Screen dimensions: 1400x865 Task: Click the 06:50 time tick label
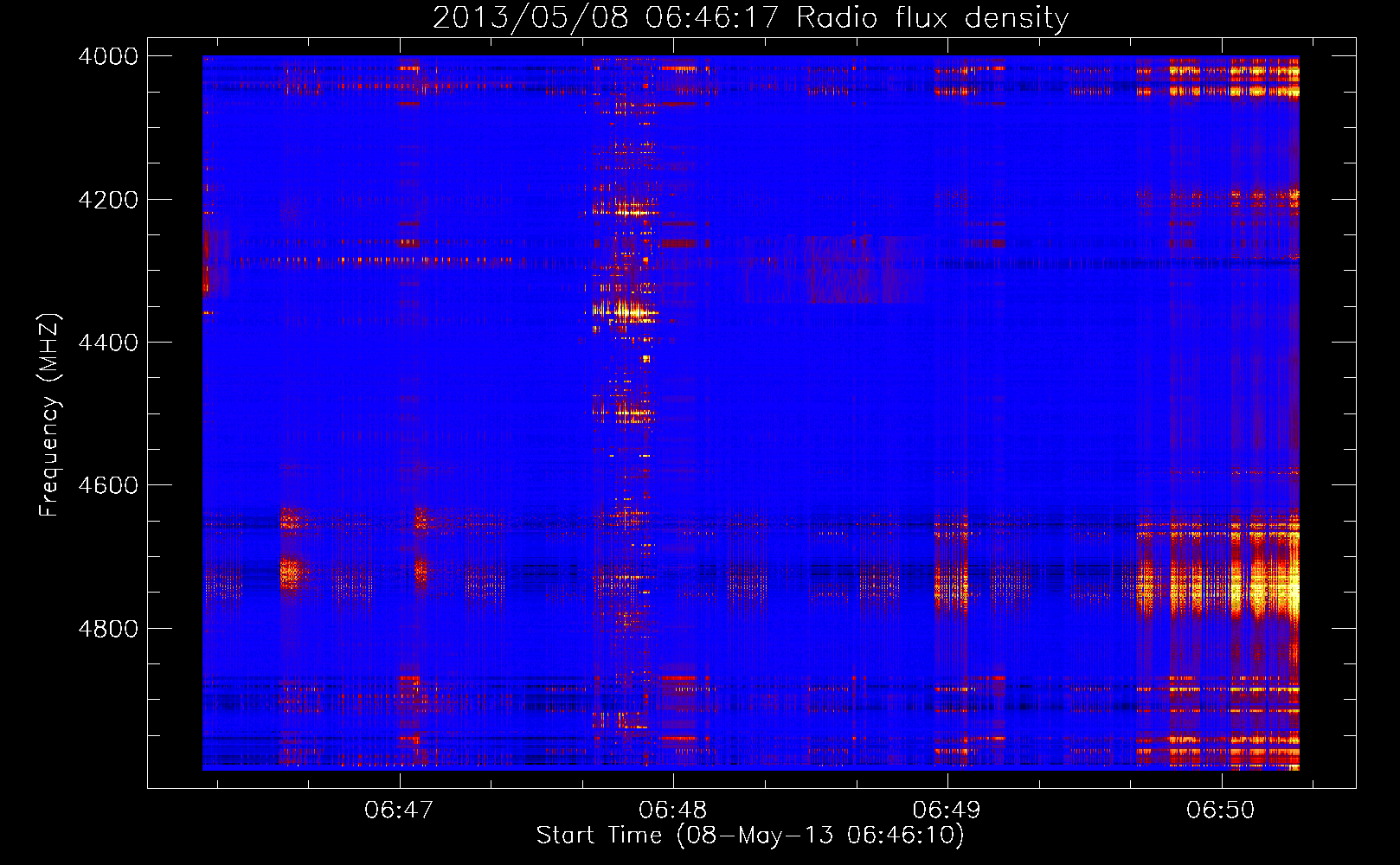pyautogui.click(x=1221, y=810)
